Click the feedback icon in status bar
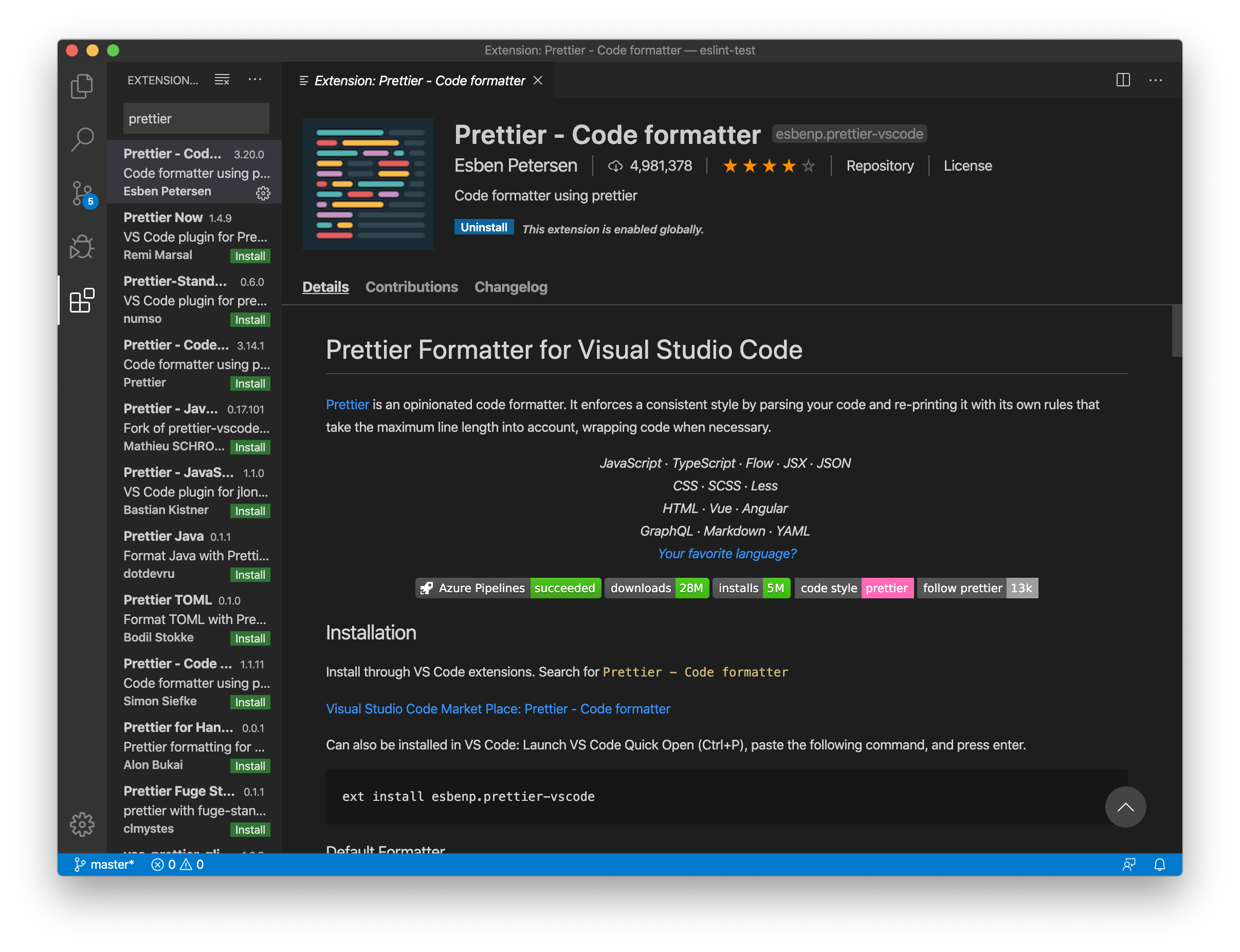 click(x=1128, y=864)
